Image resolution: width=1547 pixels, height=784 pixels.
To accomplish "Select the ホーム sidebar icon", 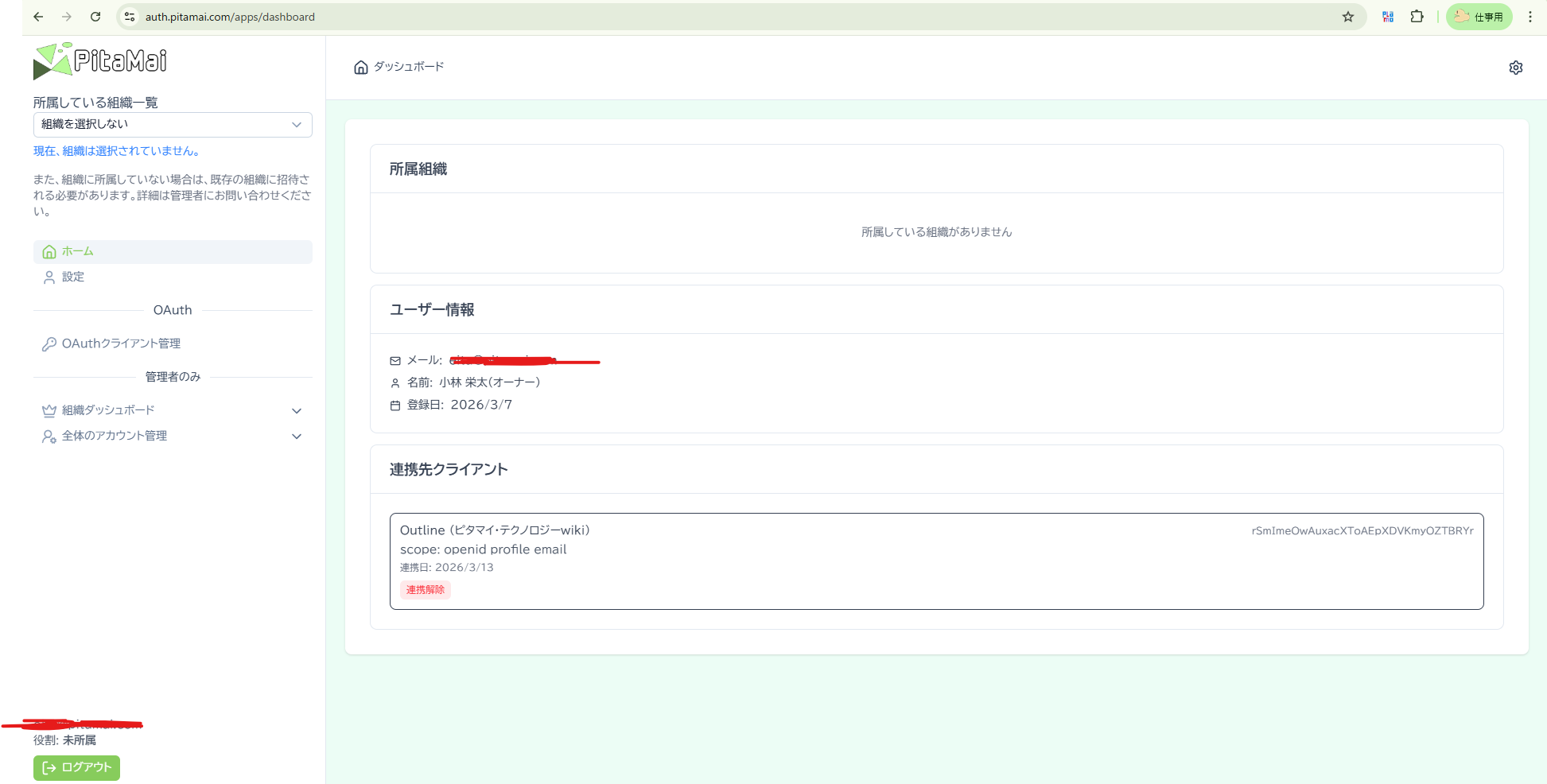I will tap(49, 251).
